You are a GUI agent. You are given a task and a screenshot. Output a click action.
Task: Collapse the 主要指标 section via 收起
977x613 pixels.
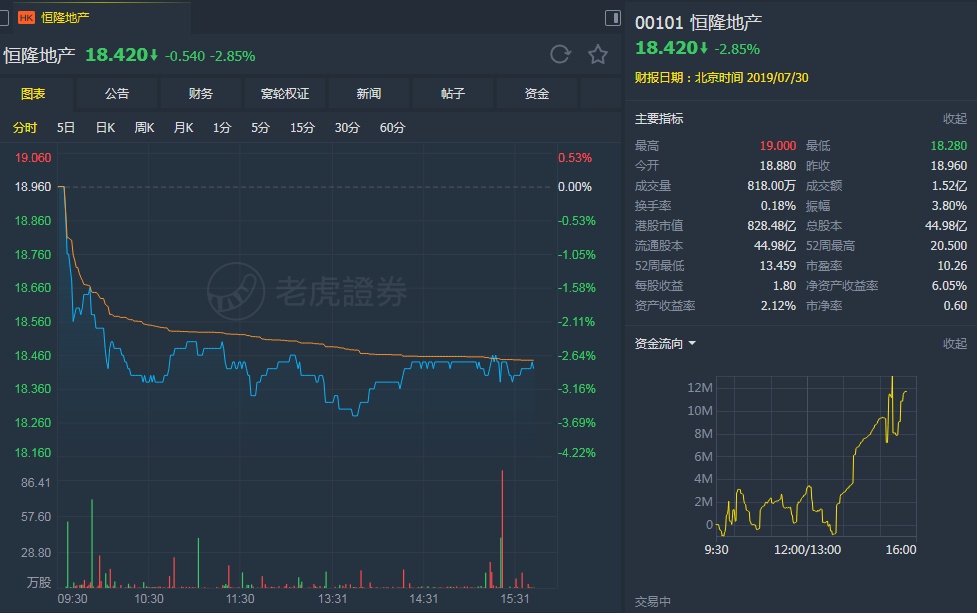coord(955,118)
